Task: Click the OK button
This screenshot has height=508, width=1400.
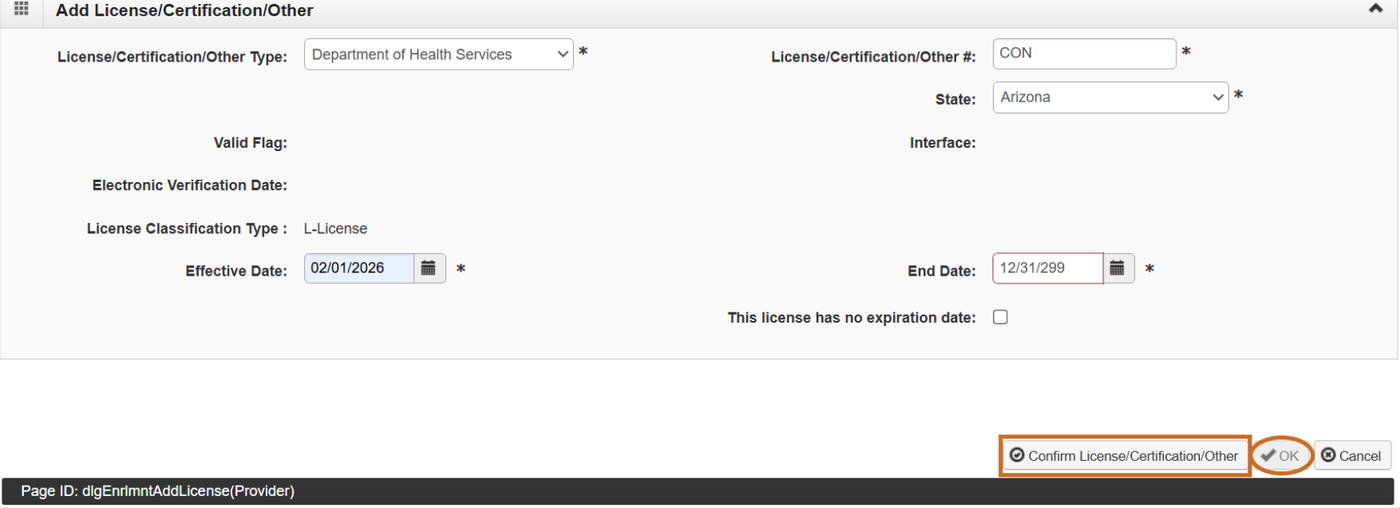Action: click(x=1281, y=456)
